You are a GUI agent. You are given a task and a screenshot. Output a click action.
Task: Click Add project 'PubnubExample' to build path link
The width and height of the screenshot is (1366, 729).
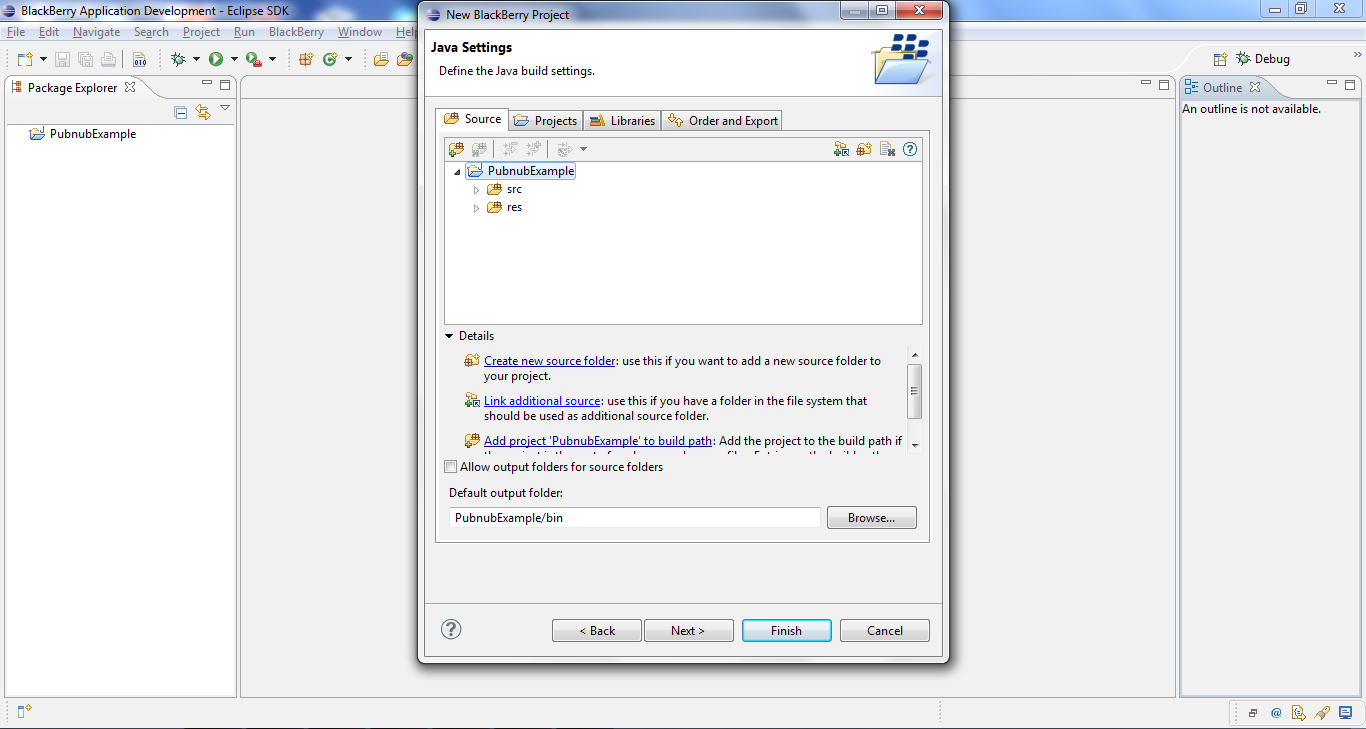tap(598, 440)
